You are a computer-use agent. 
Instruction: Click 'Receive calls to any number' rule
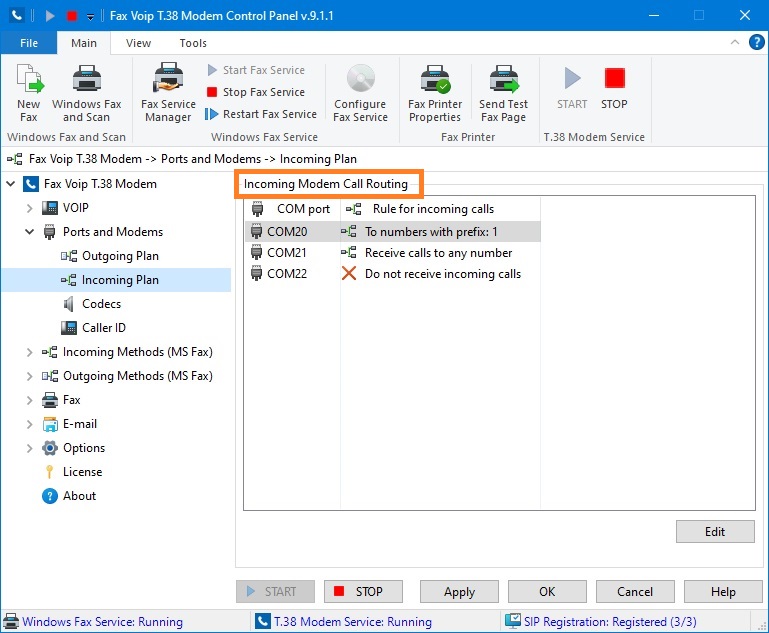(438, 253)
